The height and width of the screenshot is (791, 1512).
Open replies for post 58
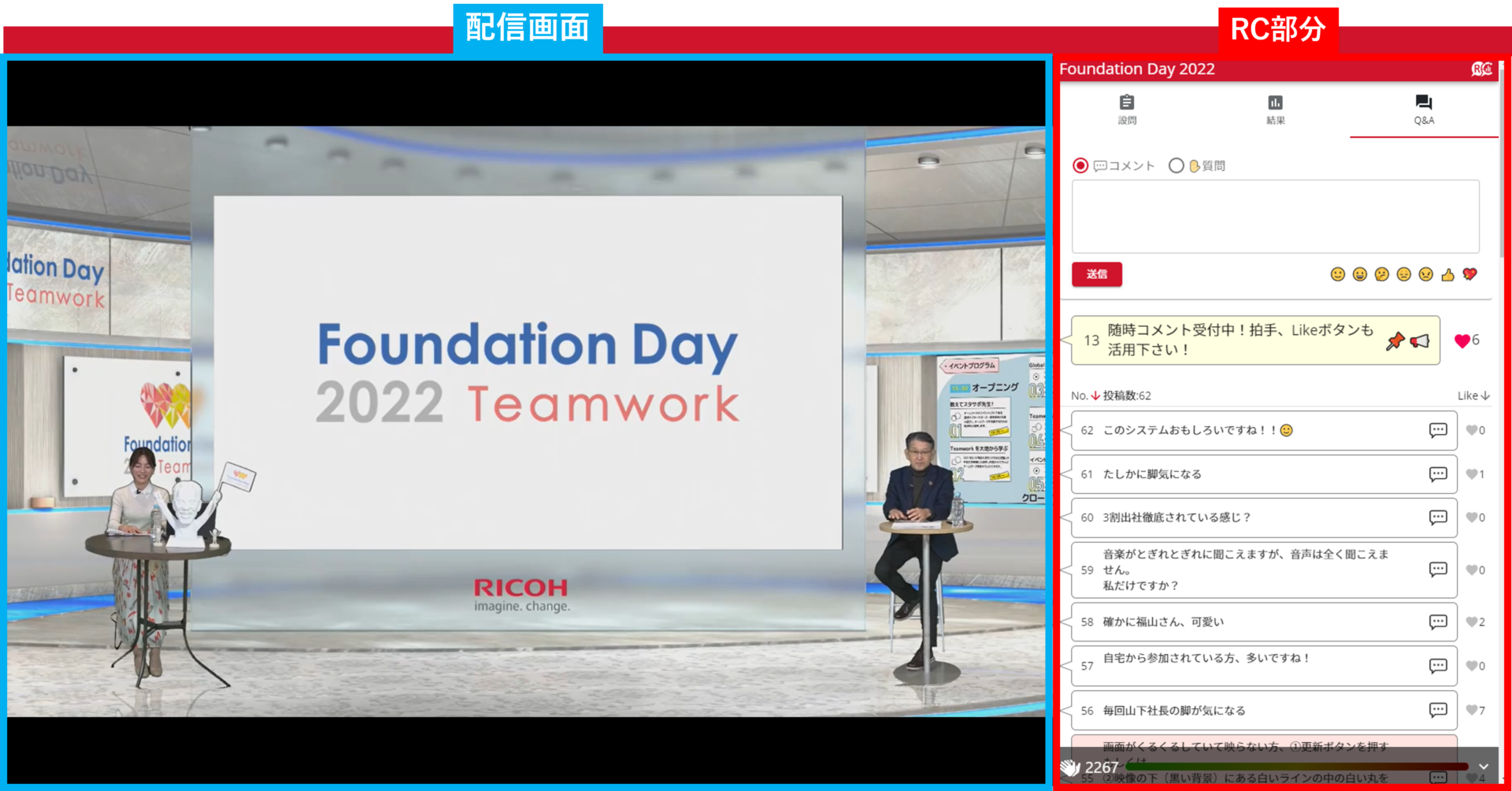(x=1438, y=622)
